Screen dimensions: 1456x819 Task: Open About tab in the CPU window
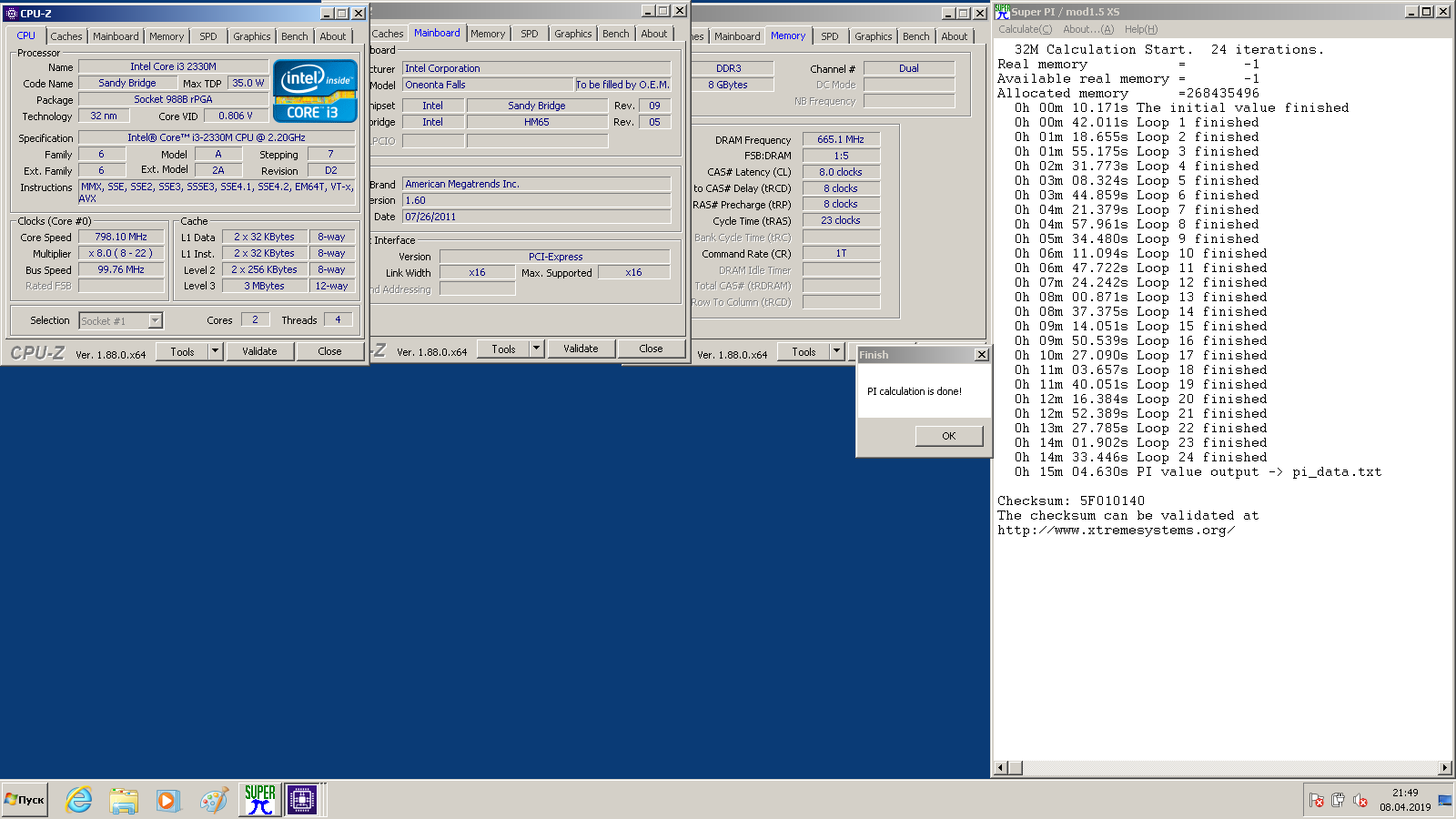pos(333,36)
